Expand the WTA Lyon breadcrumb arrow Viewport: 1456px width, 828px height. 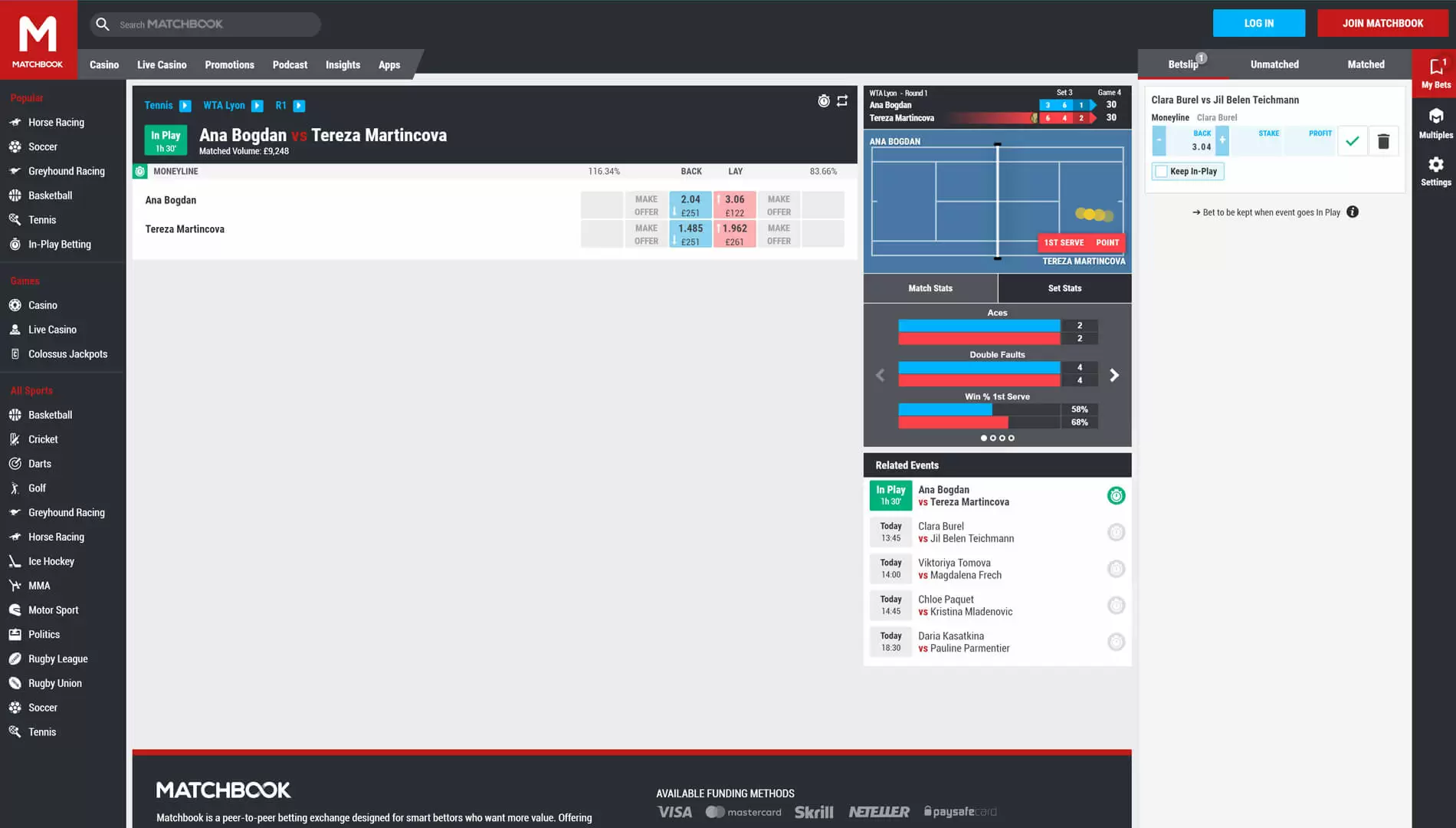coord(257,106)
